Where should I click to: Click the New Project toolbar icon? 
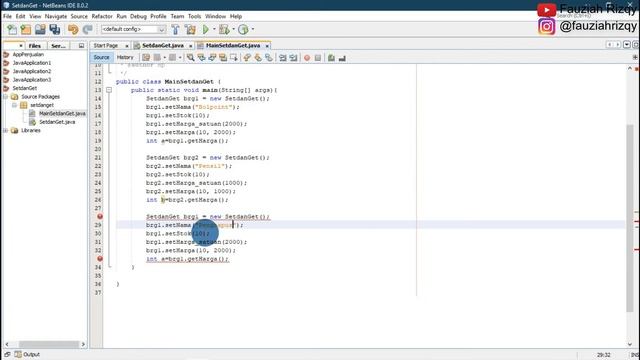pyautogui.click(x=26, y=29)
